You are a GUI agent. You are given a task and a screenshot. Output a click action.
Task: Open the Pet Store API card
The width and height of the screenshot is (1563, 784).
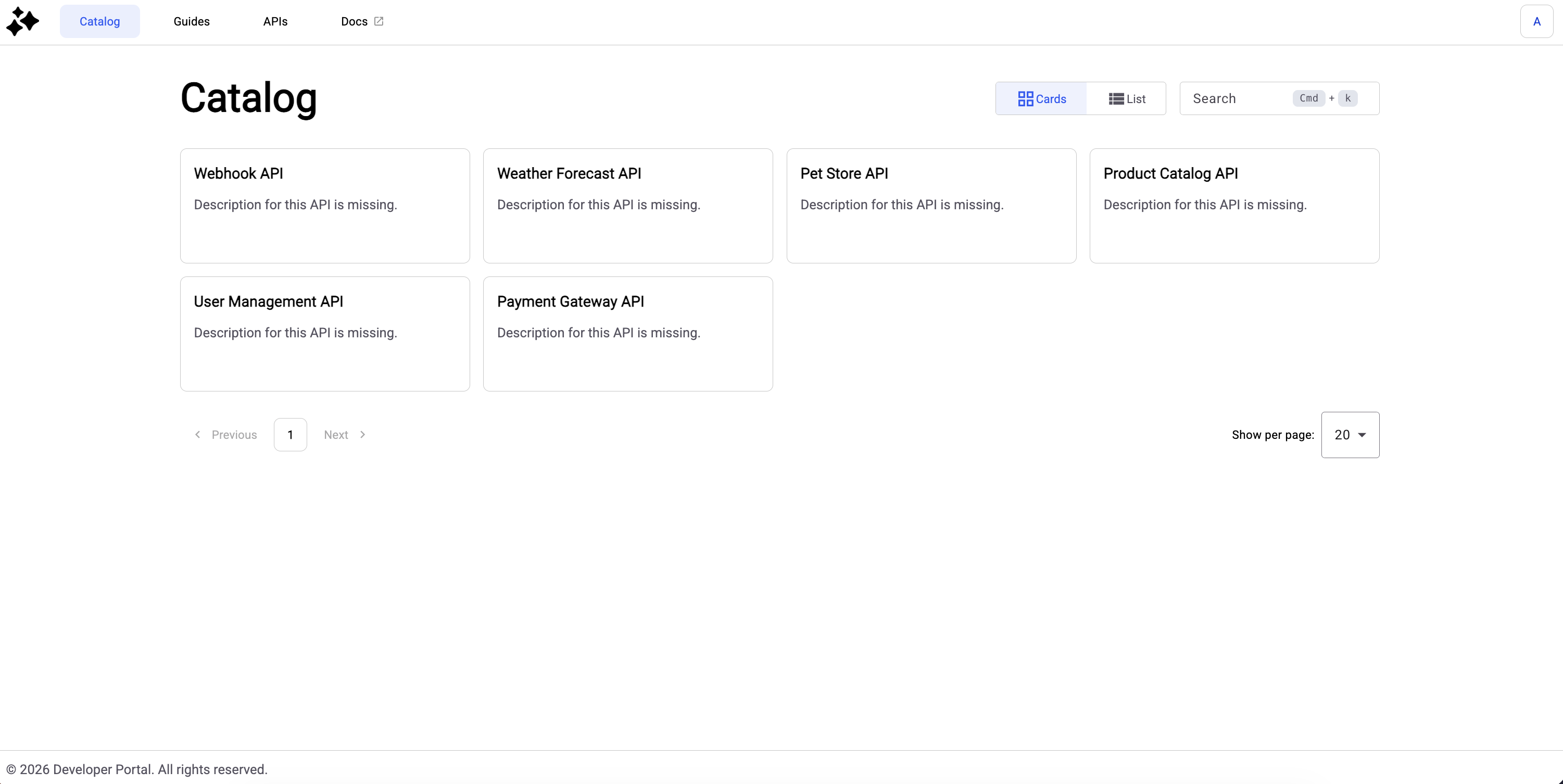[x=931, y=205]
